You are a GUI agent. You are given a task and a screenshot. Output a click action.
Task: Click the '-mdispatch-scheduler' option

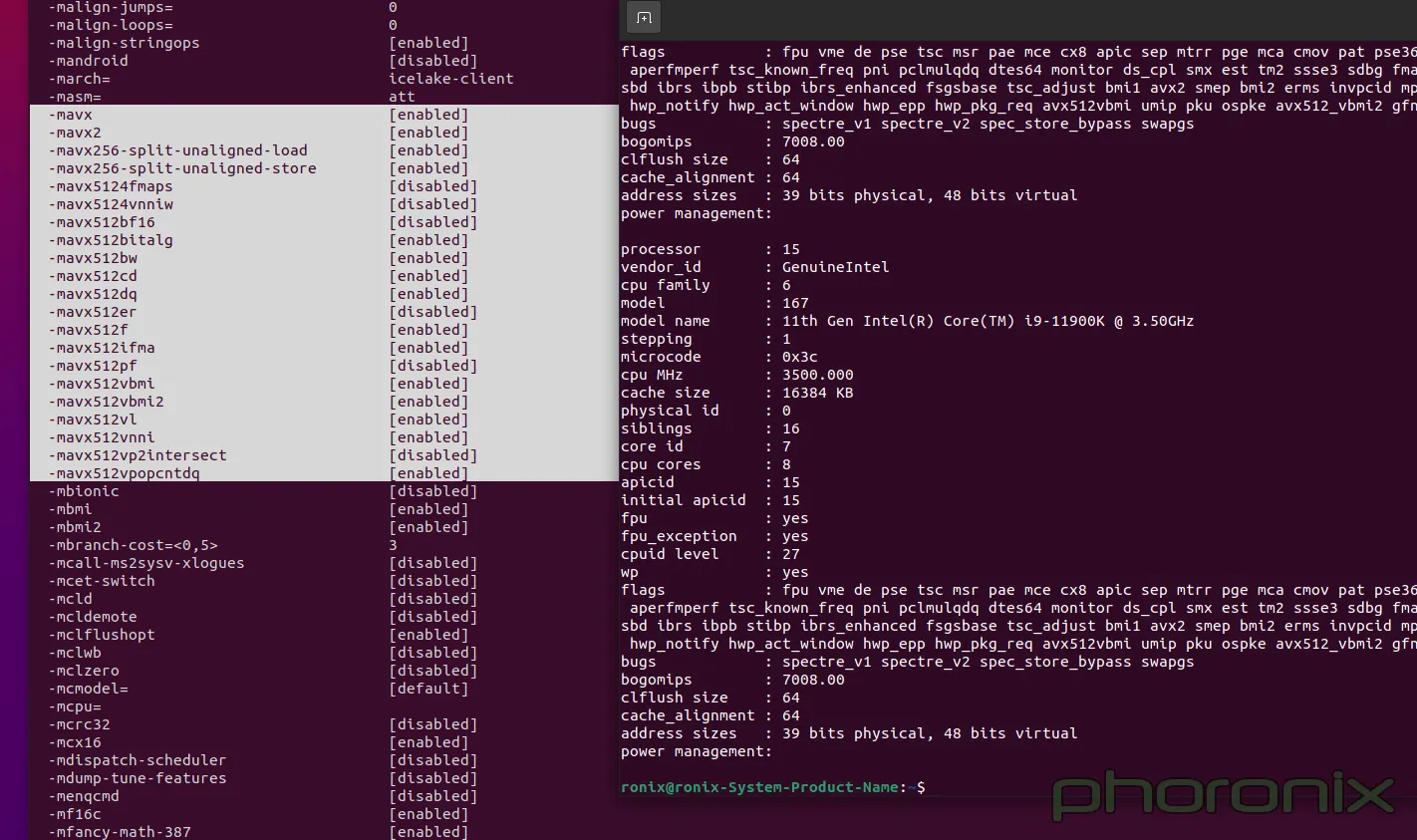(x=138, y=760)
